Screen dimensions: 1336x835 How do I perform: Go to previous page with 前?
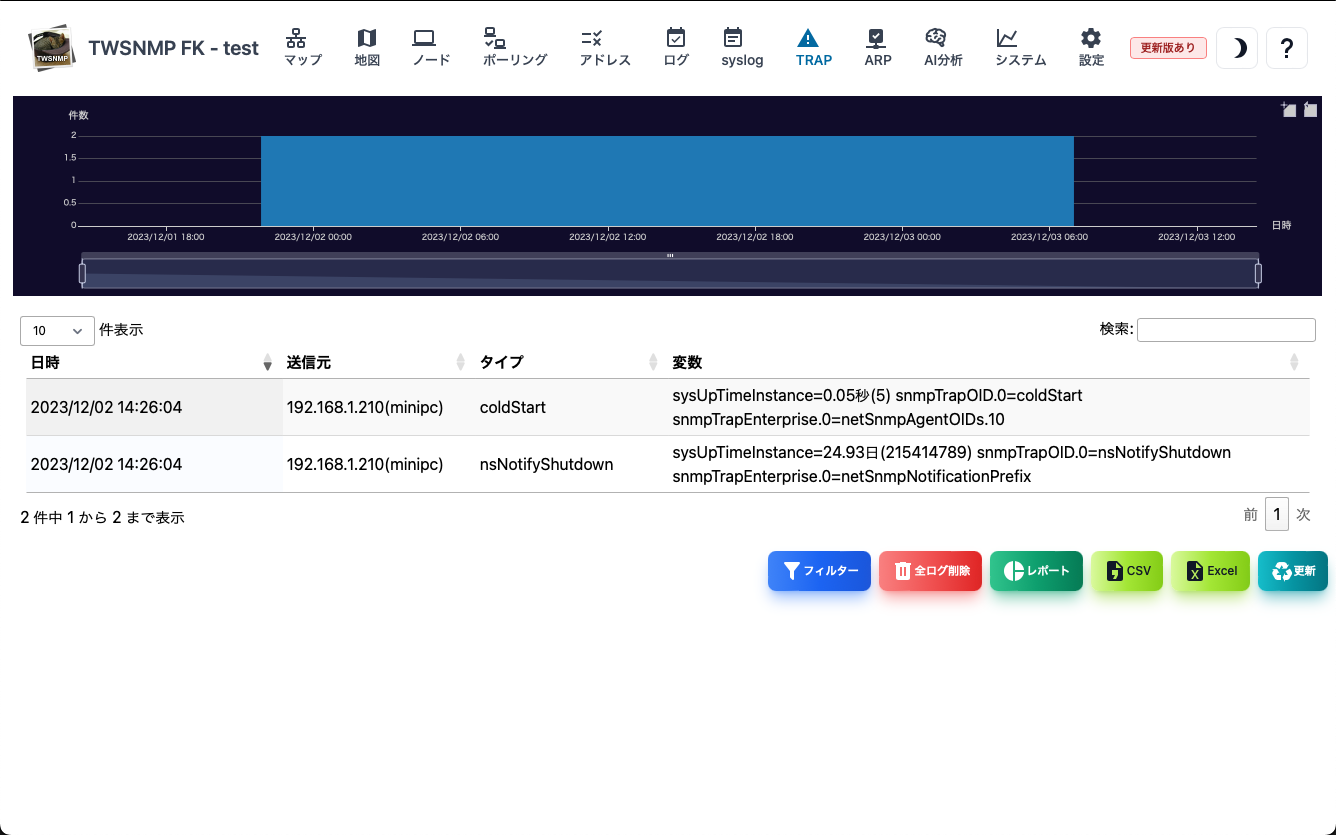pos(1251,515)
